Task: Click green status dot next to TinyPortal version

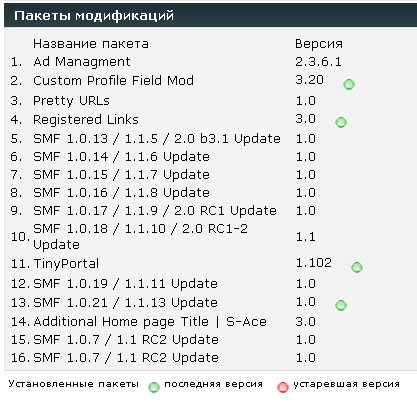Action: (357, 267)
